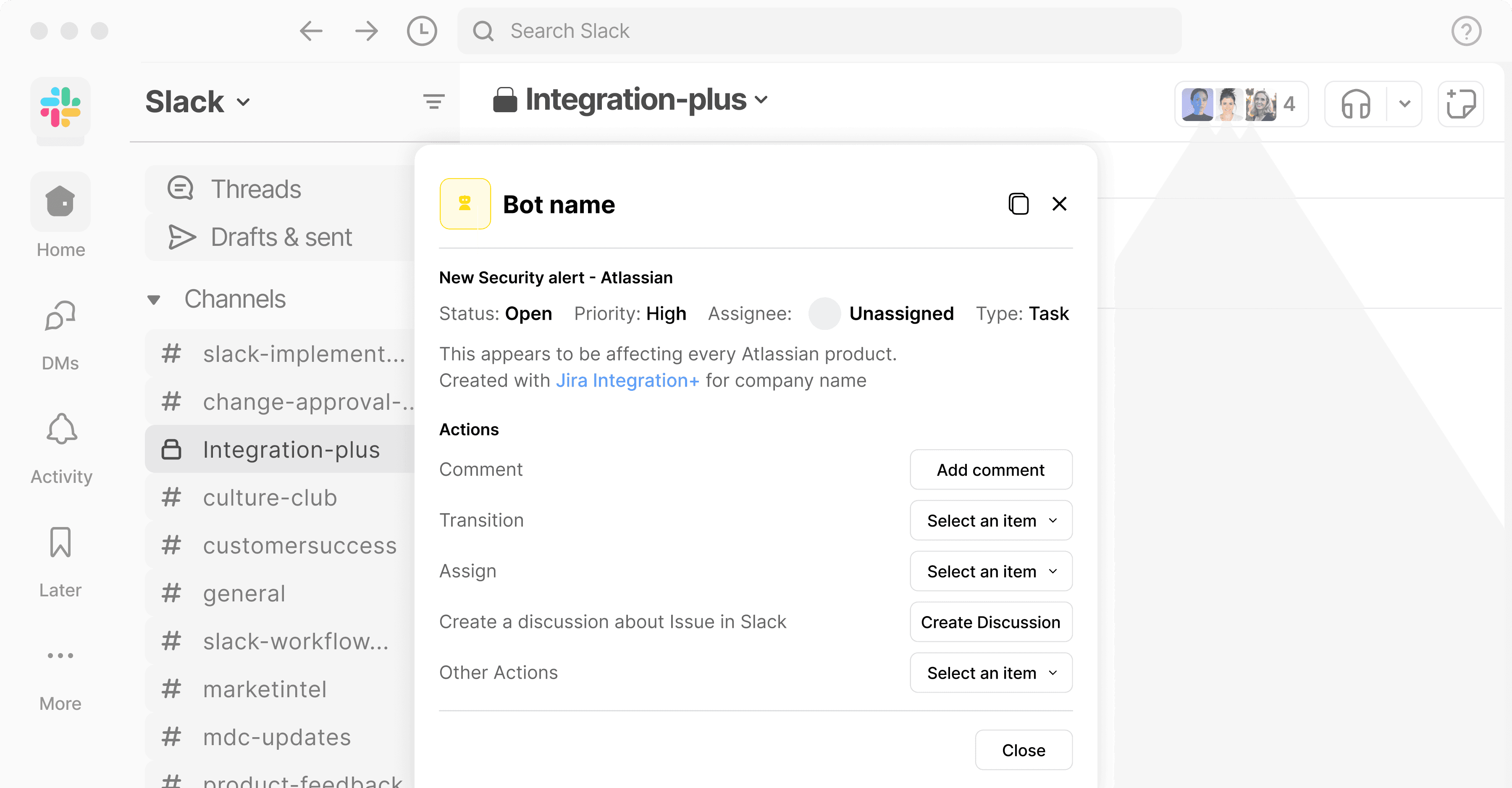The width and height of the screenshot is (1512, 788).
Task: Click the forward navigation arrow
Action: point(367,31)
